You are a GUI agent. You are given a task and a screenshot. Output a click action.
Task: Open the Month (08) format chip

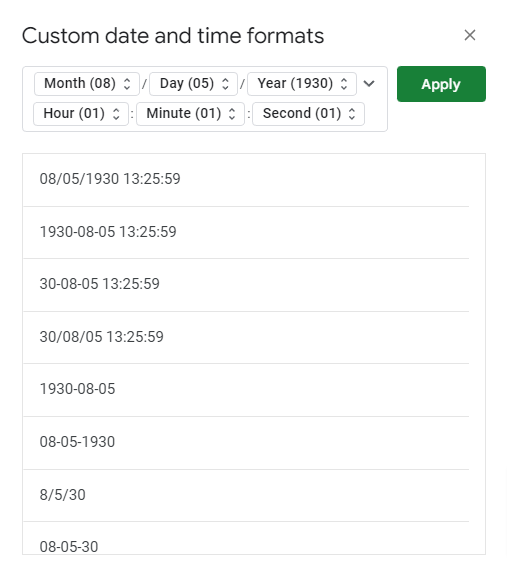(x=87, y=84)
